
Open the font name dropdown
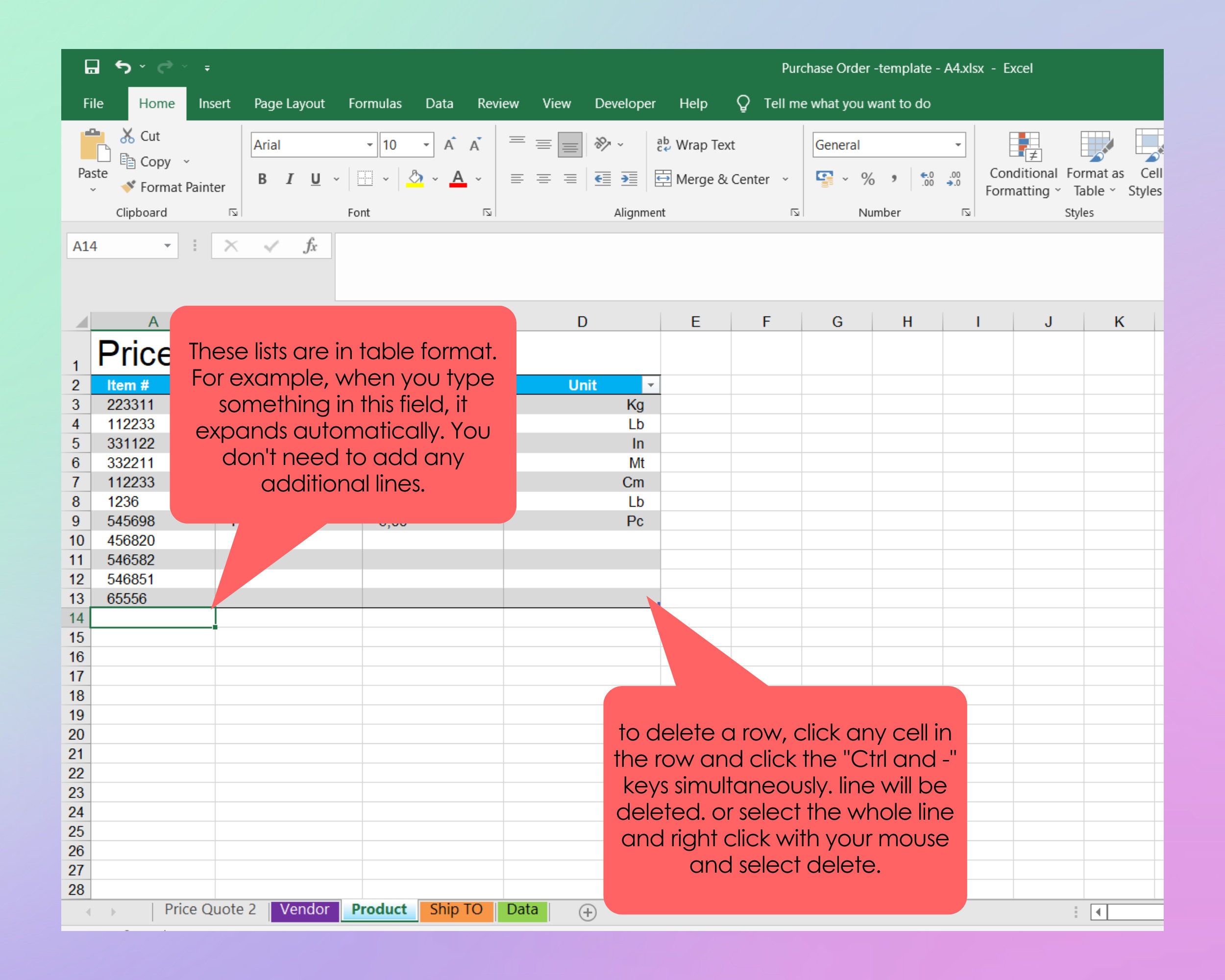click(370, 145)
